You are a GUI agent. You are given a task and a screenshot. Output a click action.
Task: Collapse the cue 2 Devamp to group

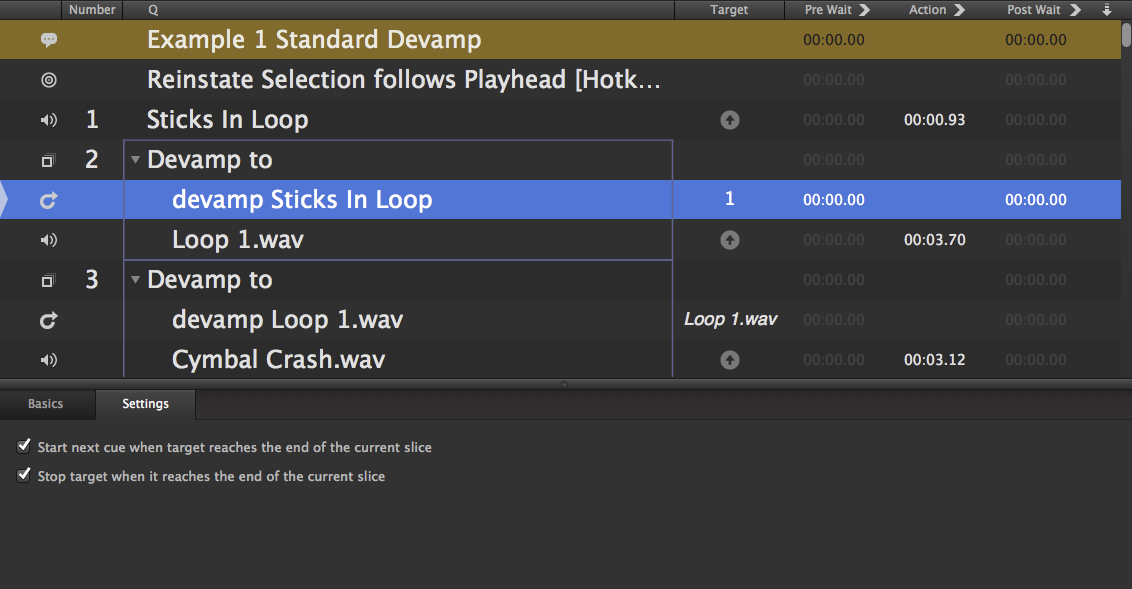coord(136,160)
